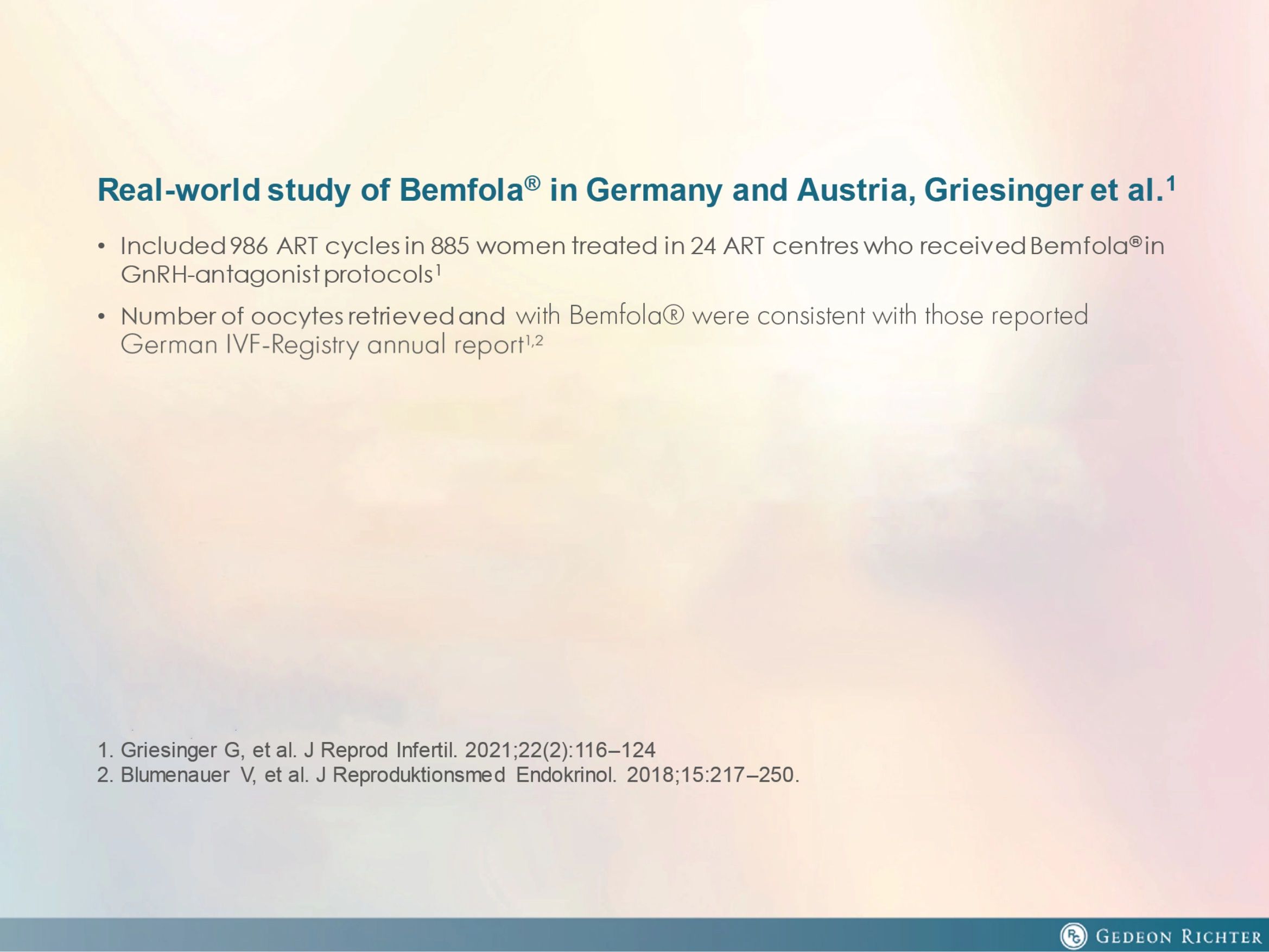Click the superscript 1 after 'et al.' in title
Image resolution: width=1269 pixels, height=952 pixels.
pyautogui.click(x=1170, y=183)
